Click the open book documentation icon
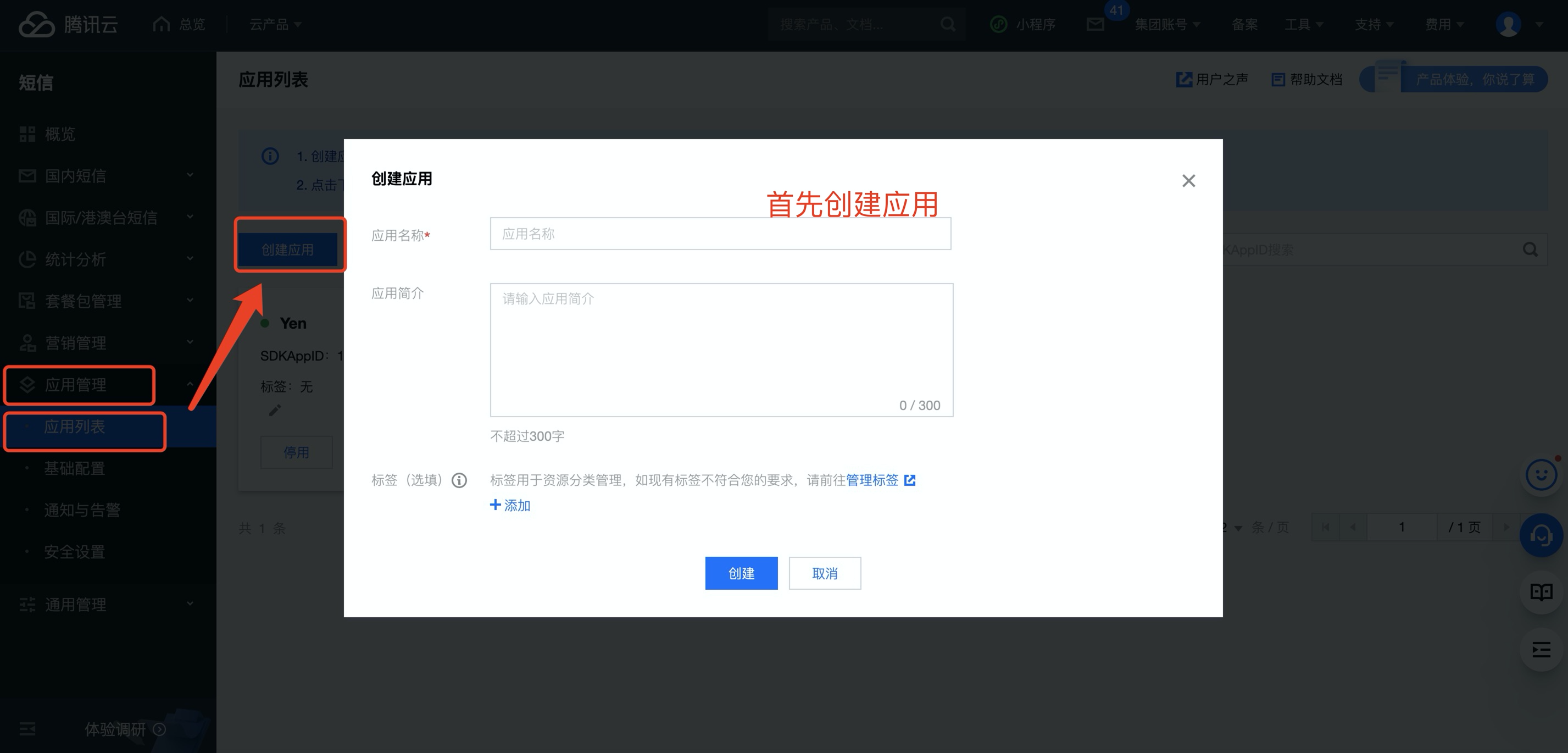 (1541, 592)
